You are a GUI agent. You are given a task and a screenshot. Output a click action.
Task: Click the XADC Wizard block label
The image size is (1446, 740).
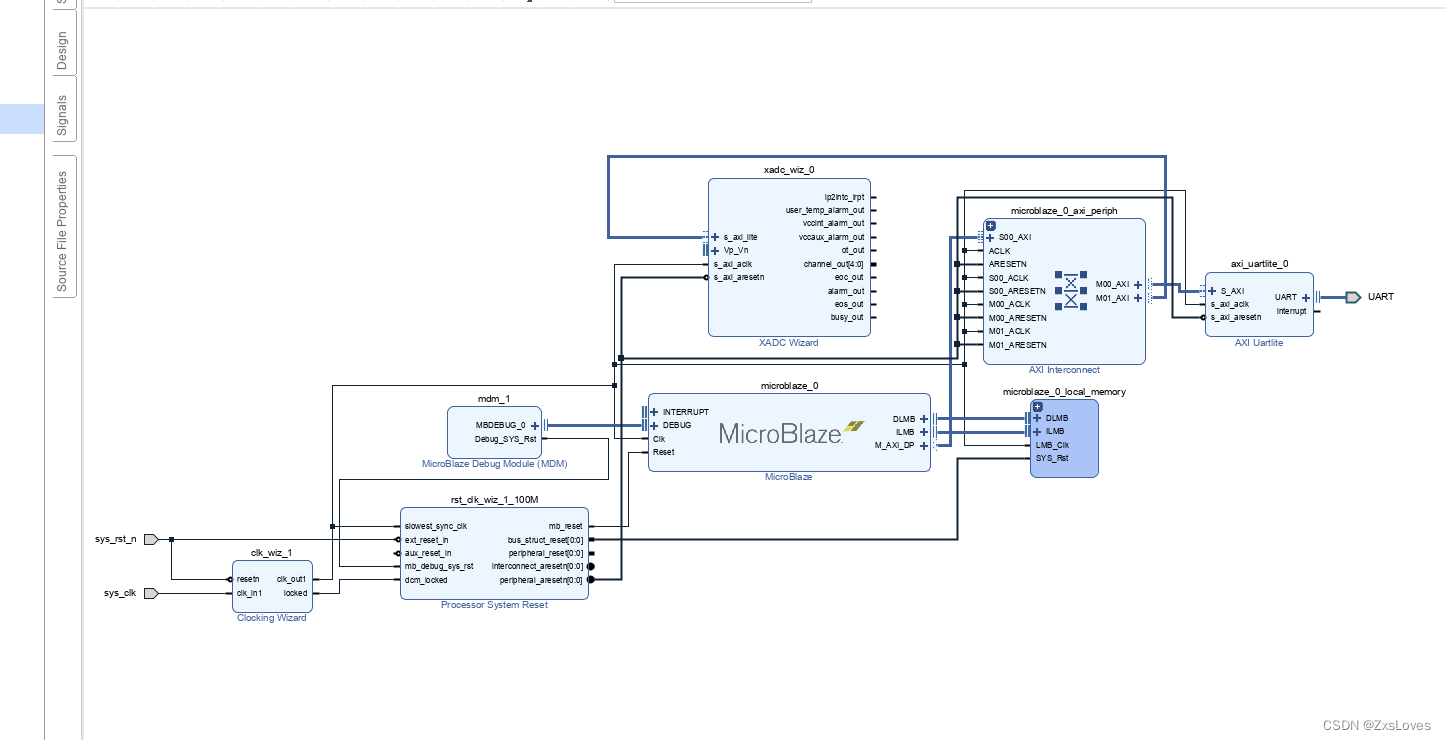pos(789,343)
